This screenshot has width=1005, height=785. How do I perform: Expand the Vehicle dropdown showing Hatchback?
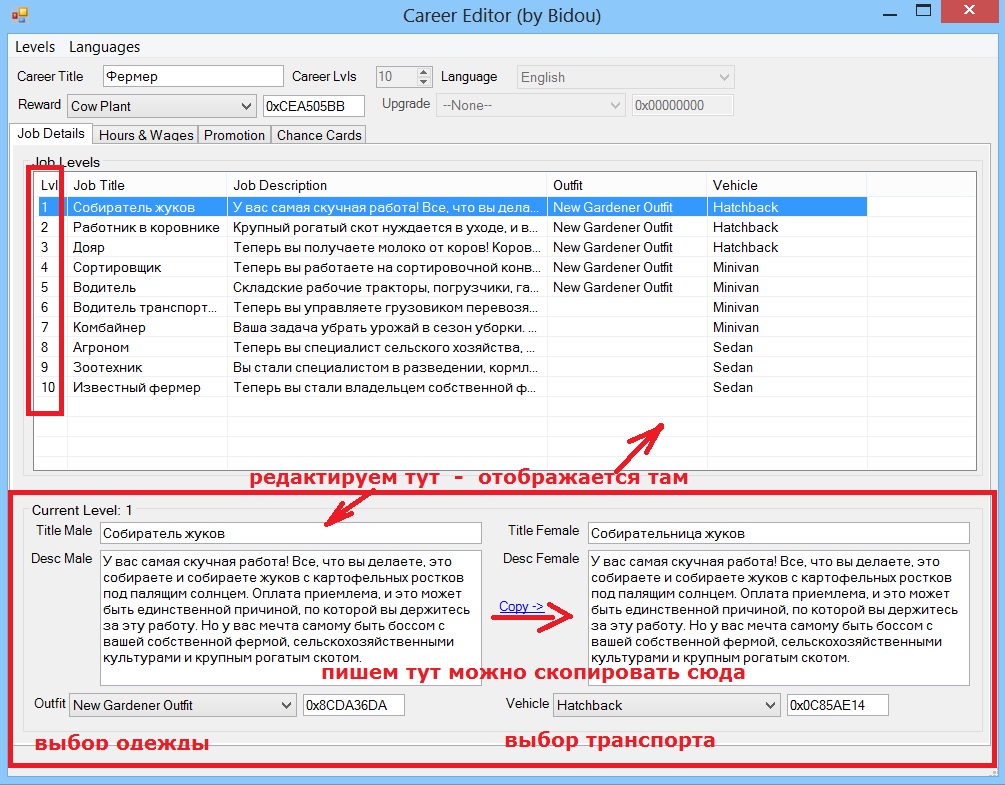pyautogui.click(x=770, y=705)
